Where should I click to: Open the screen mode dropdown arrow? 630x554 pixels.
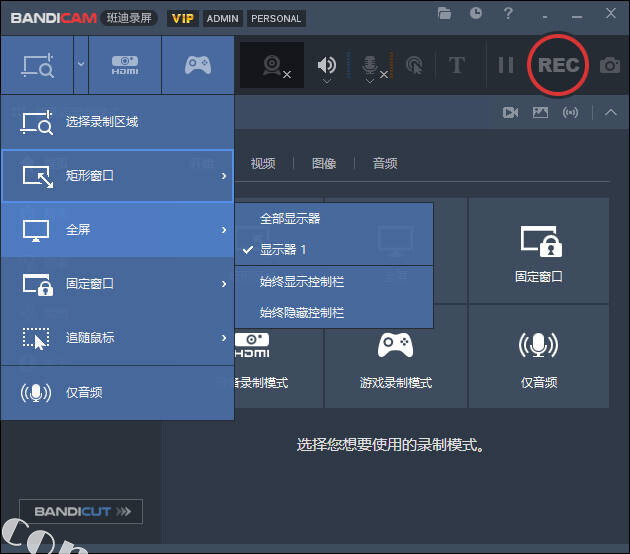[81, 64]
